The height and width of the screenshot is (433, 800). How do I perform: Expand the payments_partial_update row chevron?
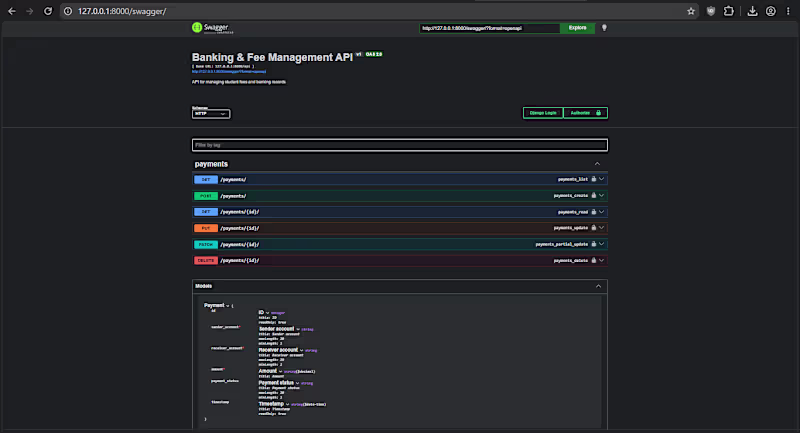point(602,244)
